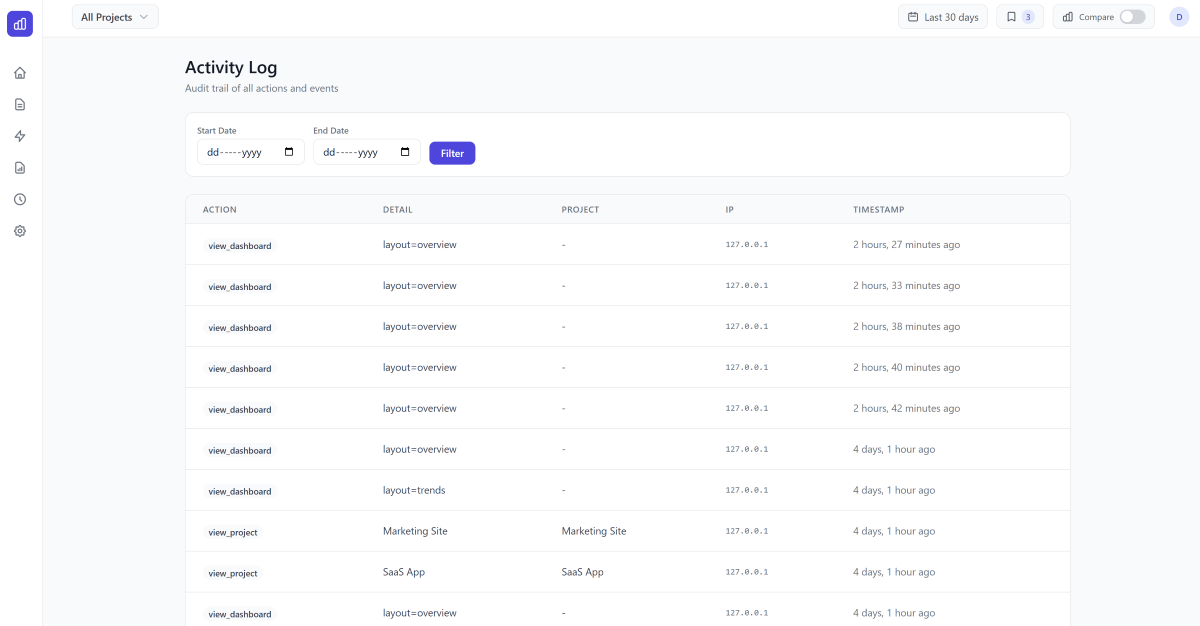Screen dimensions: 1200x626
Task: Open the Last 30 days date range picker
Action: [x=943, y=17]
